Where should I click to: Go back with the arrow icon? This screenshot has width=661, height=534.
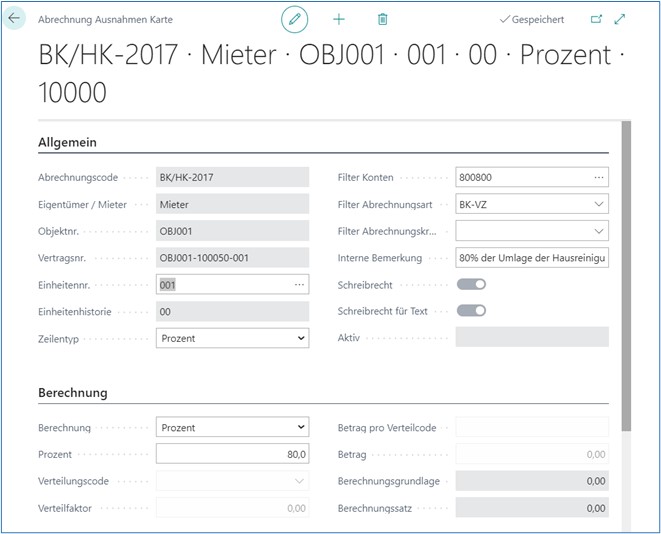[14, 19]
